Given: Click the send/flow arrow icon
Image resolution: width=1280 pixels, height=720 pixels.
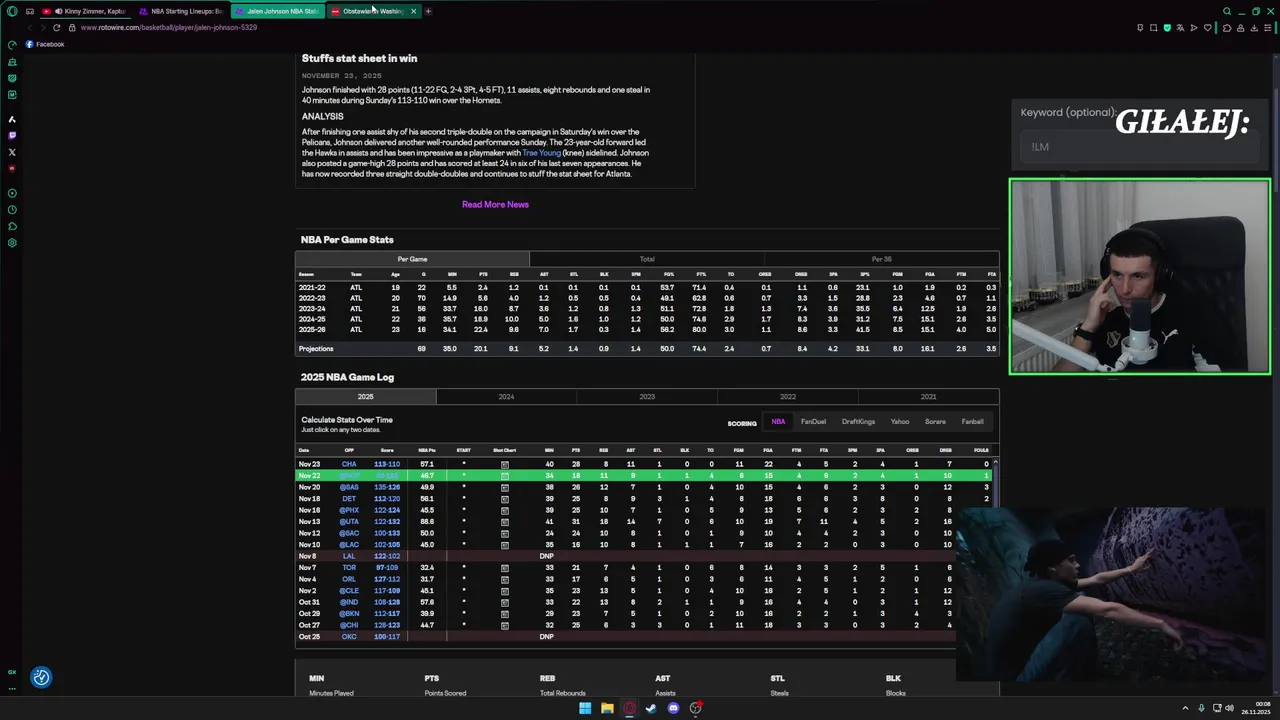Looking at the screenshot, I should 1193,27.
